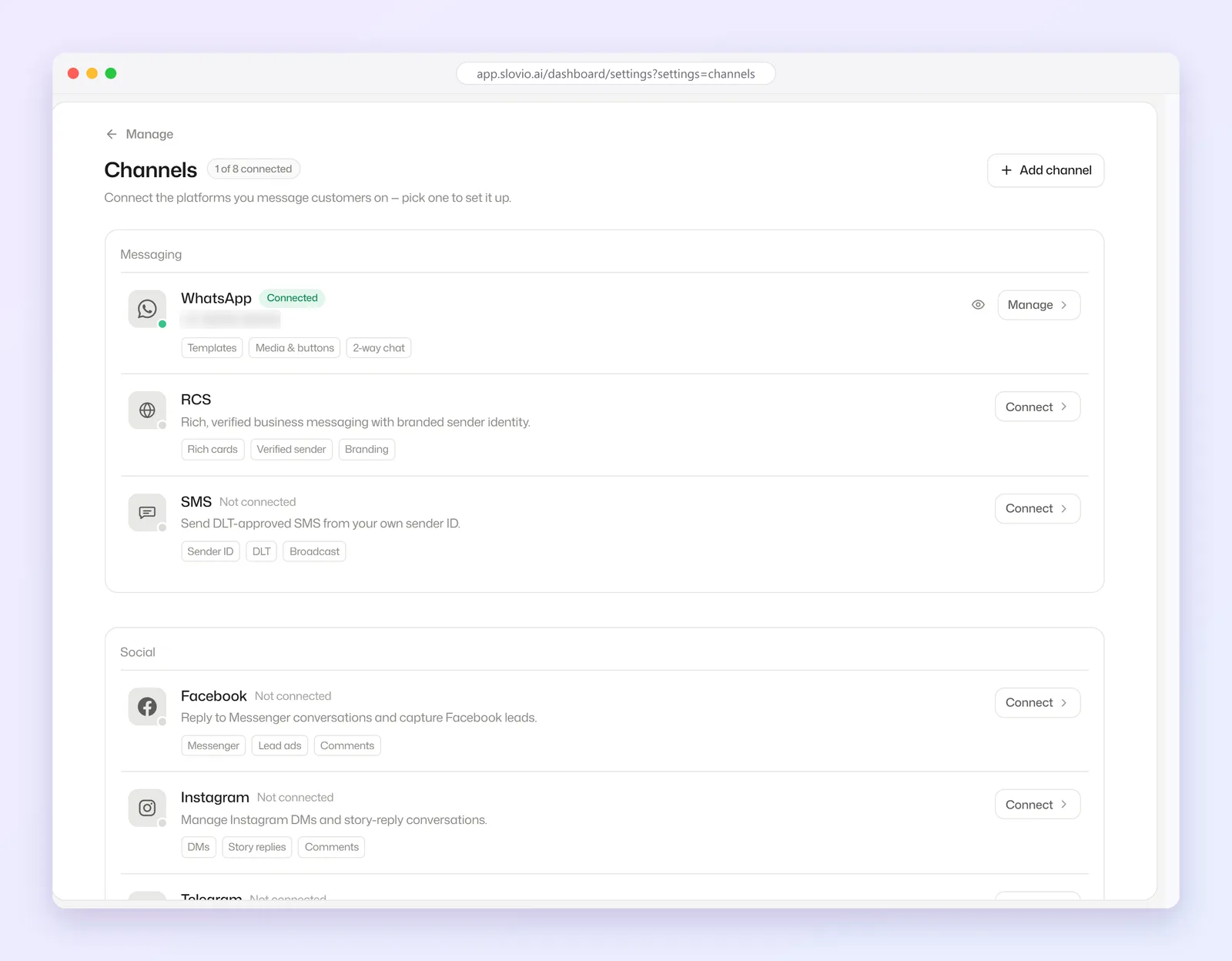Click the SMS message icon
The width and height of the screenshot is (1232, 961).
(x=147, y=512)
